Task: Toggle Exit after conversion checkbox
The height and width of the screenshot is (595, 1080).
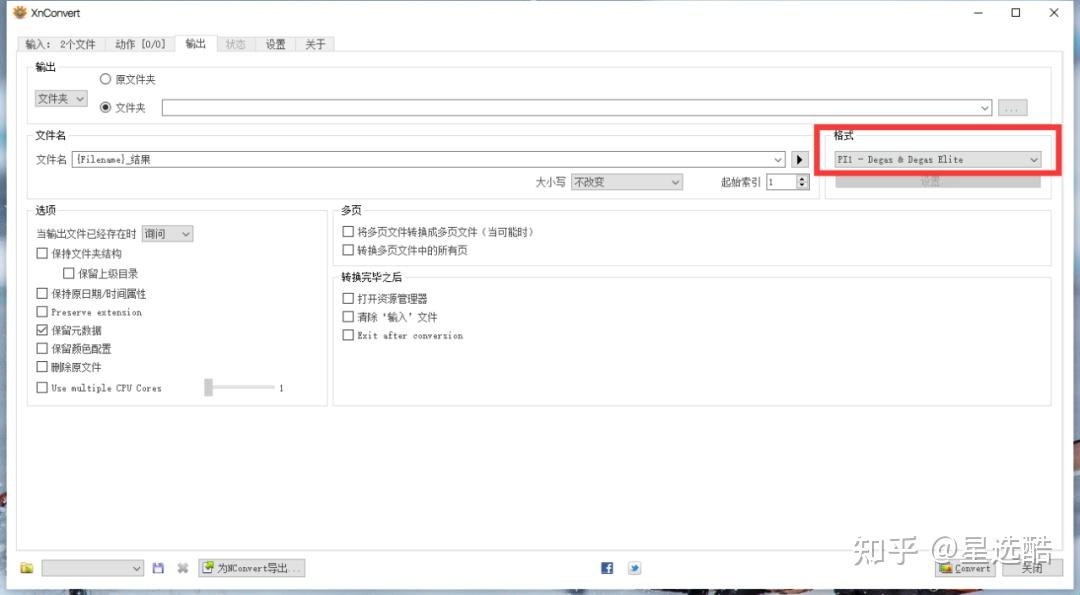Action: pos(348,335)
